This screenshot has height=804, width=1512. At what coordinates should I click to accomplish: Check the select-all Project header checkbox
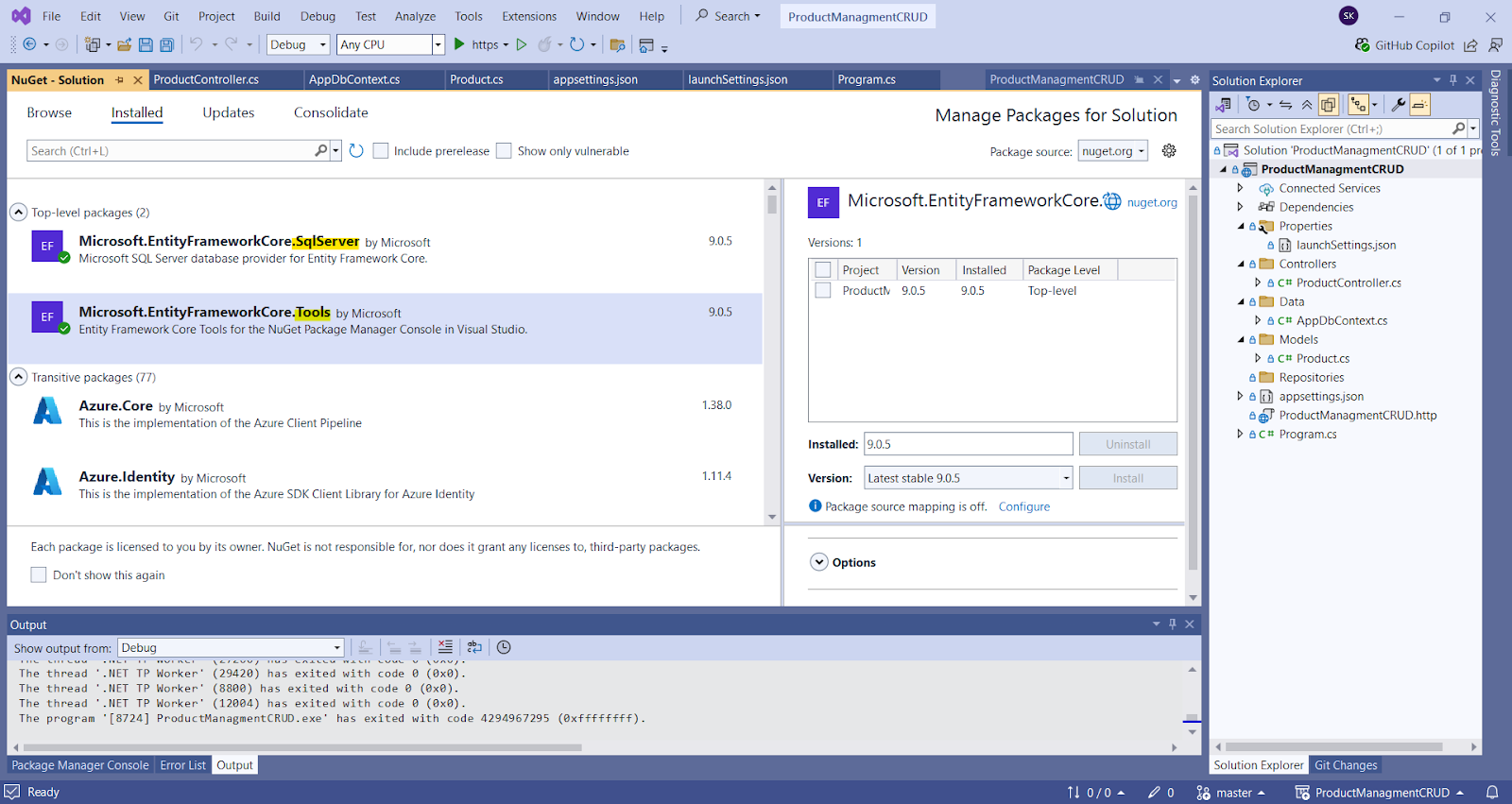[823, 270]
